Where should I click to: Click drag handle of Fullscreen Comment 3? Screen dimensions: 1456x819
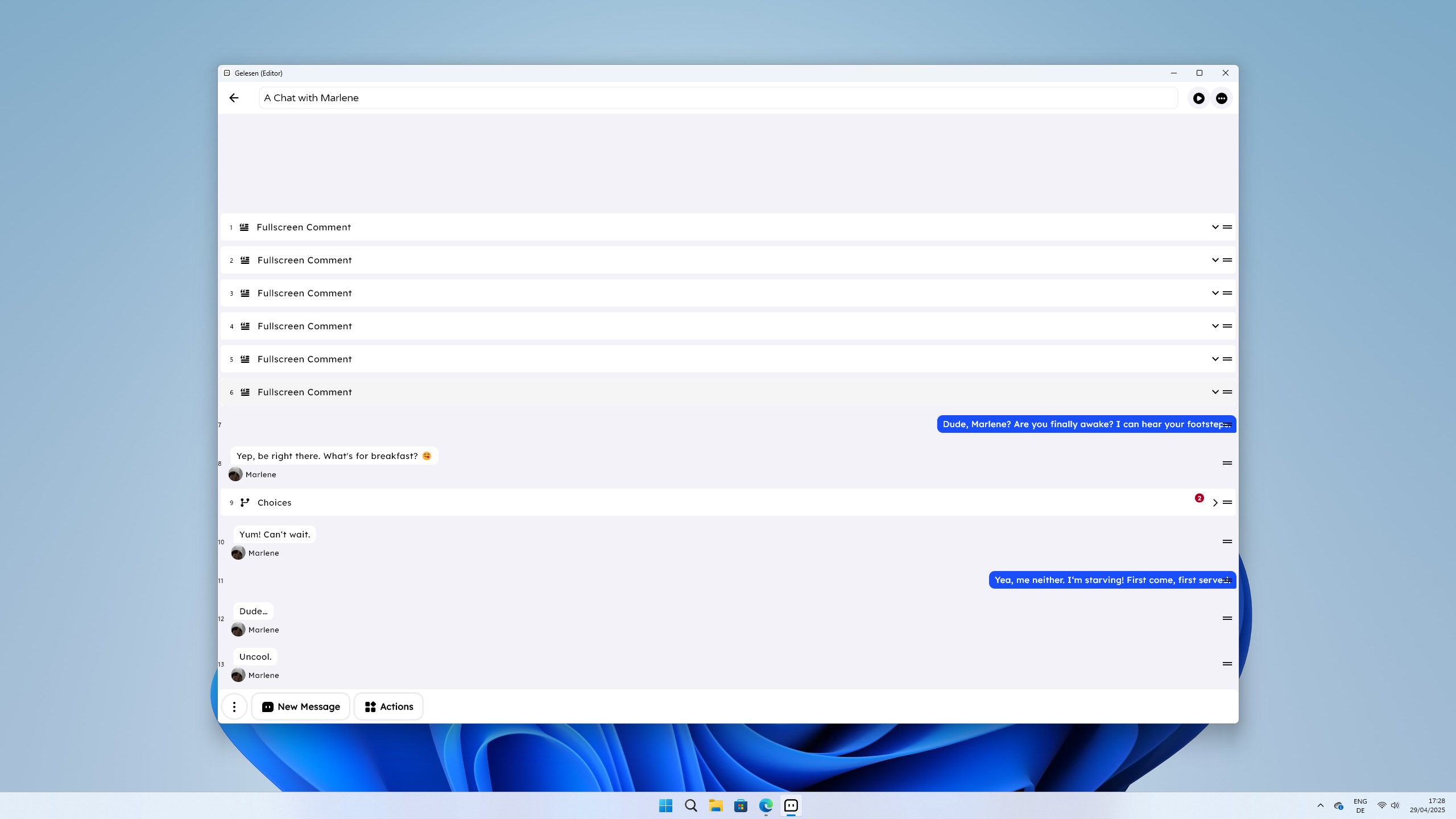click(x=1227, y=293)
